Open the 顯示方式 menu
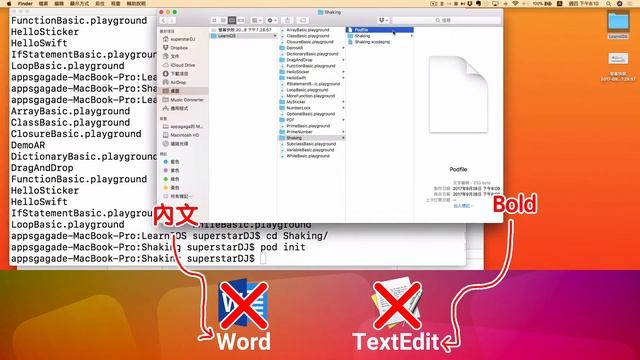The width and height of the screenshot is (640, 360). (79, 3)
